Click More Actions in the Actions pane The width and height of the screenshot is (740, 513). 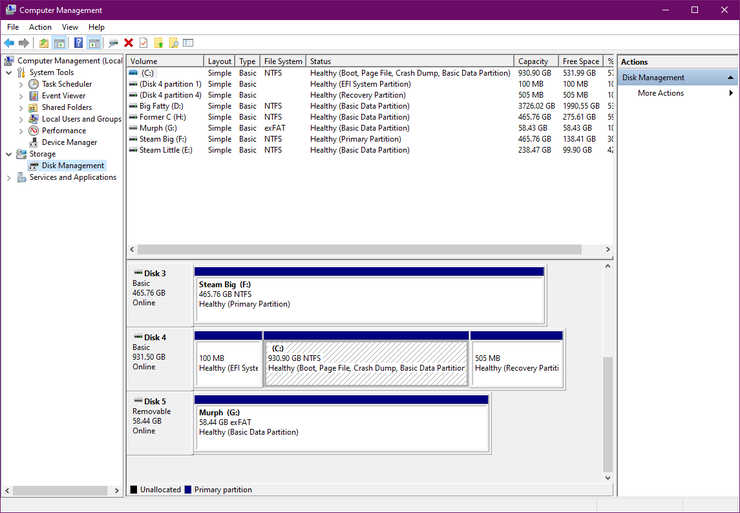pos(661,93)
